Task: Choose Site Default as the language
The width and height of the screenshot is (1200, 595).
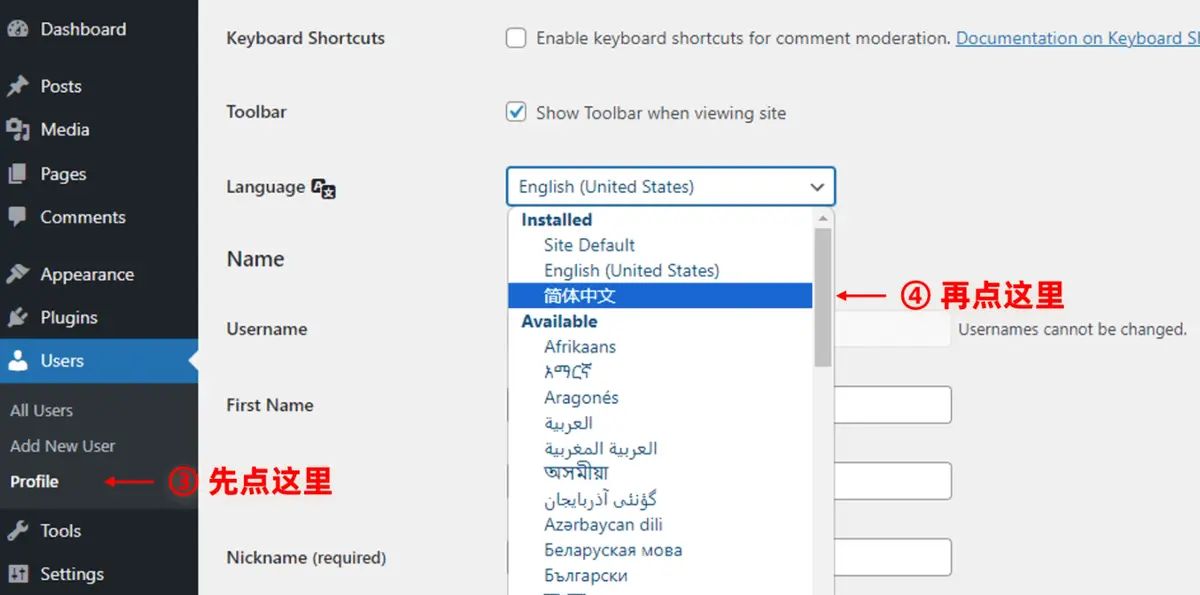Action: 589,245
